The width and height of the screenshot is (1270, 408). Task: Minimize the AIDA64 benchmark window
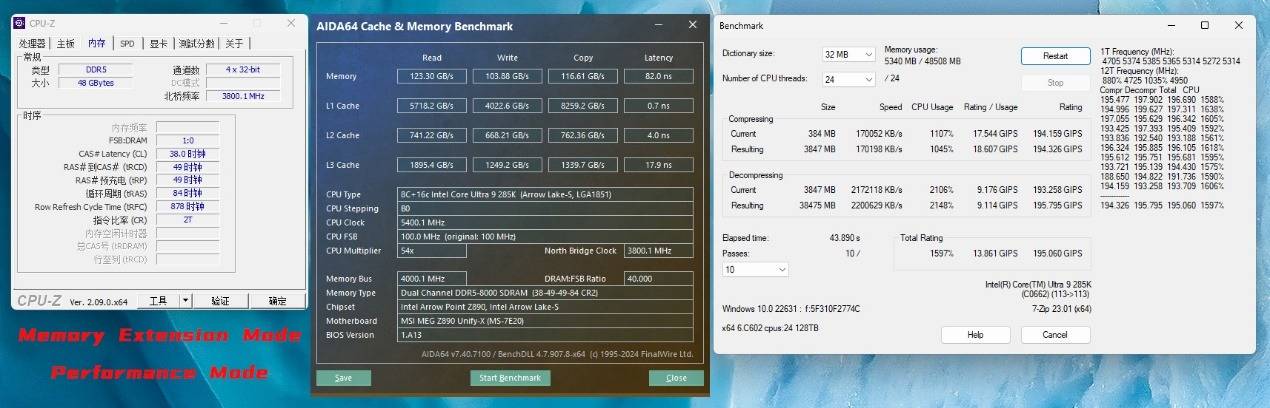click(656, 25)
